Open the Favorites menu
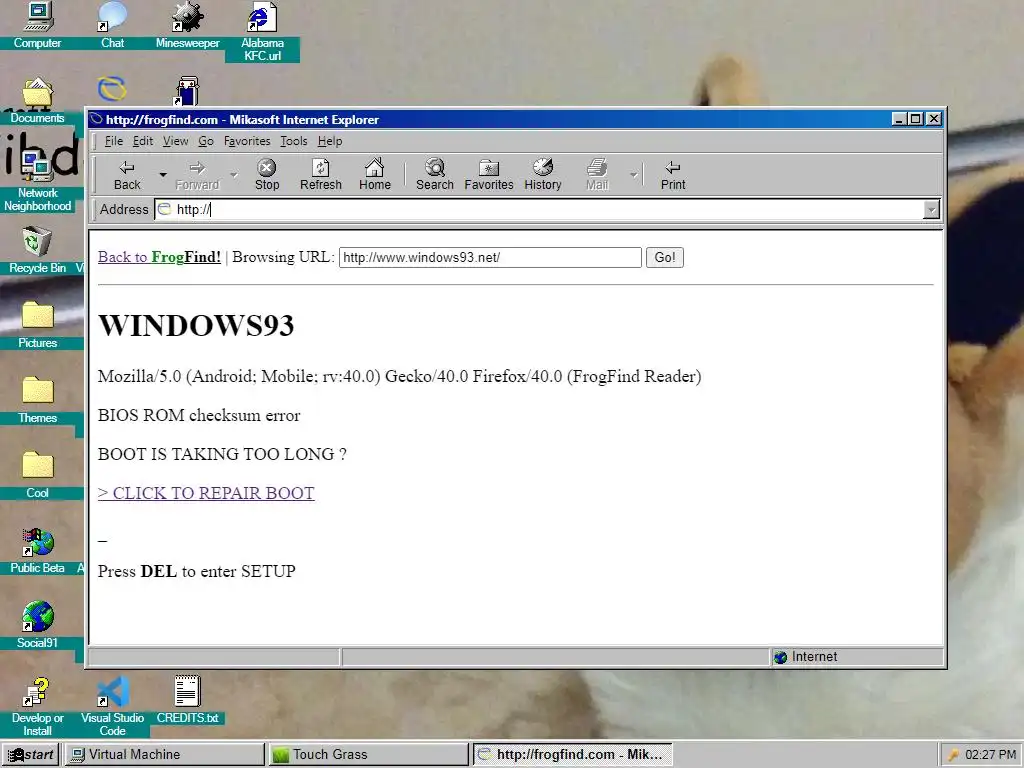 pos(247,141)
